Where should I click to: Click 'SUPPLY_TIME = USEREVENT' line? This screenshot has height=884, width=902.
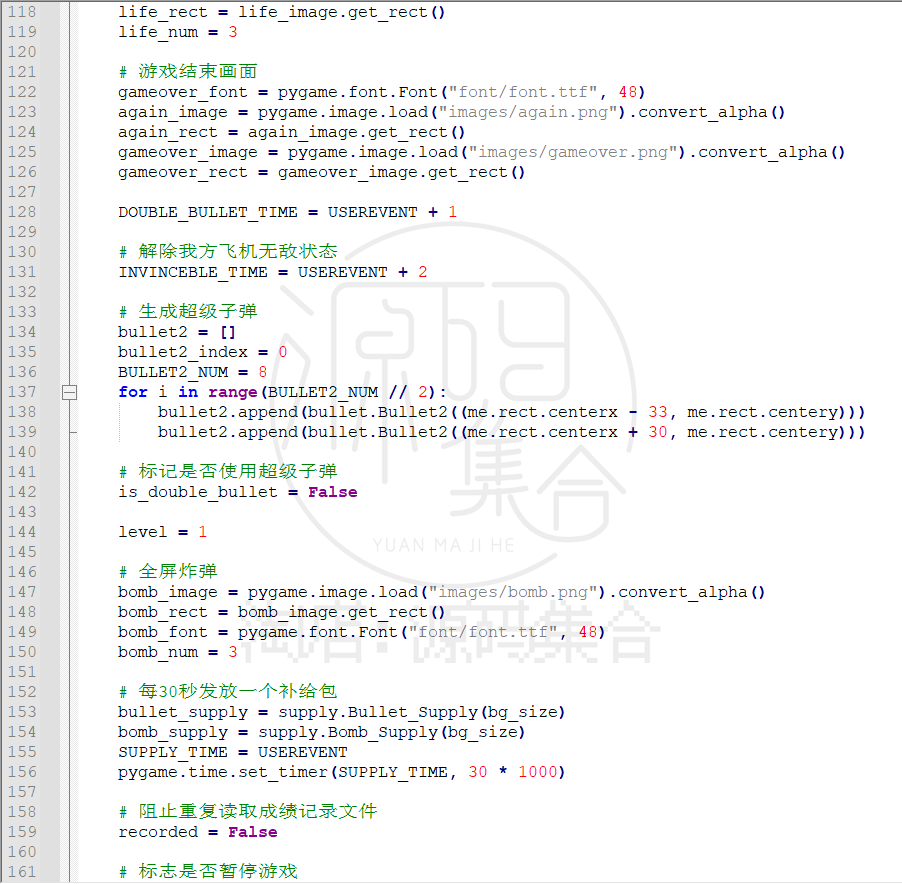233,752
